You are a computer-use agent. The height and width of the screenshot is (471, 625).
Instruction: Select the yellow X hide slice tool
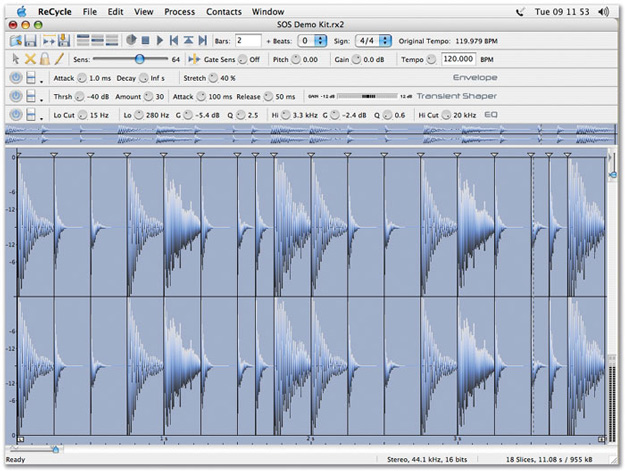click(30, 59)
